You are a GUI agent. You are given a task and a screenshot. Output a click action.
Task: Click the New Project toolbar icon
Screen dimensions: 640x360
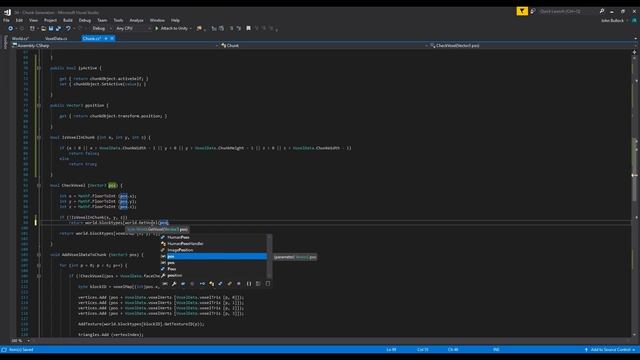click(32, 28)
